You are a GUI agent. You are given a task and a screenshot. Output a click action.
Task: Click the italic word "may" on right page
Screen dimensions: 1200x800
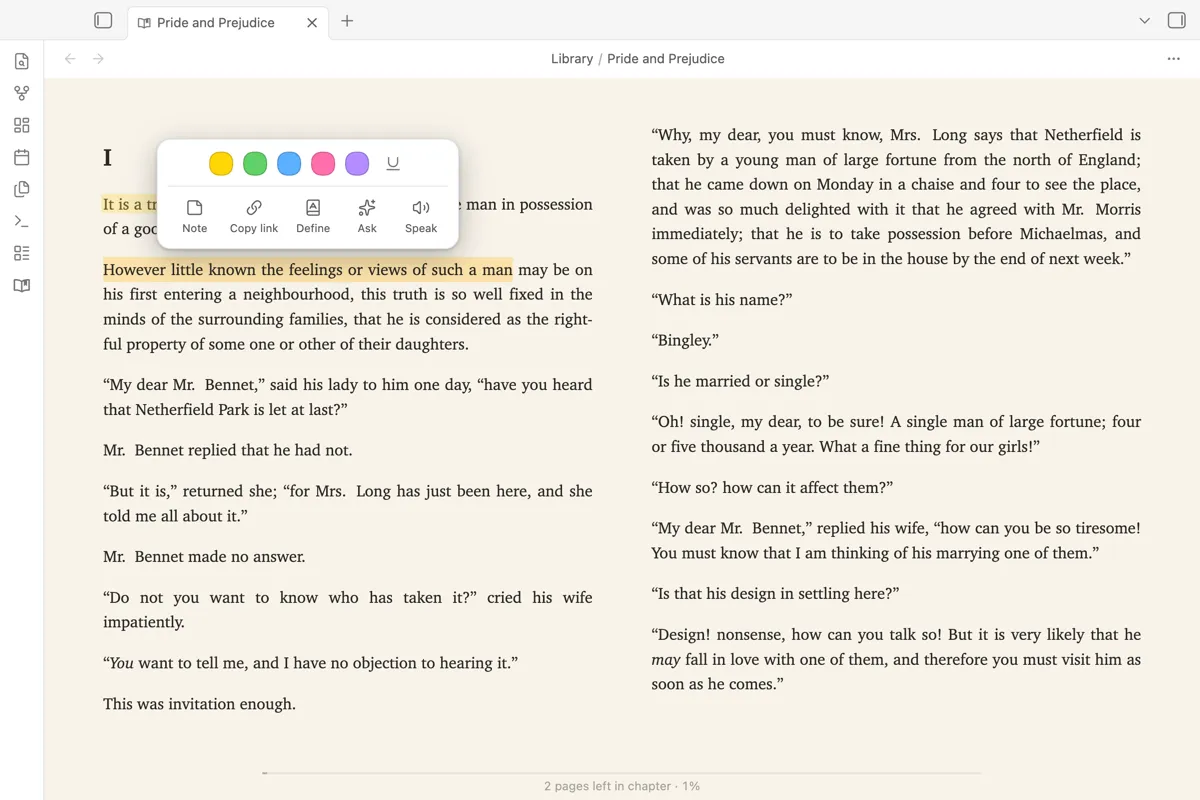666,660
